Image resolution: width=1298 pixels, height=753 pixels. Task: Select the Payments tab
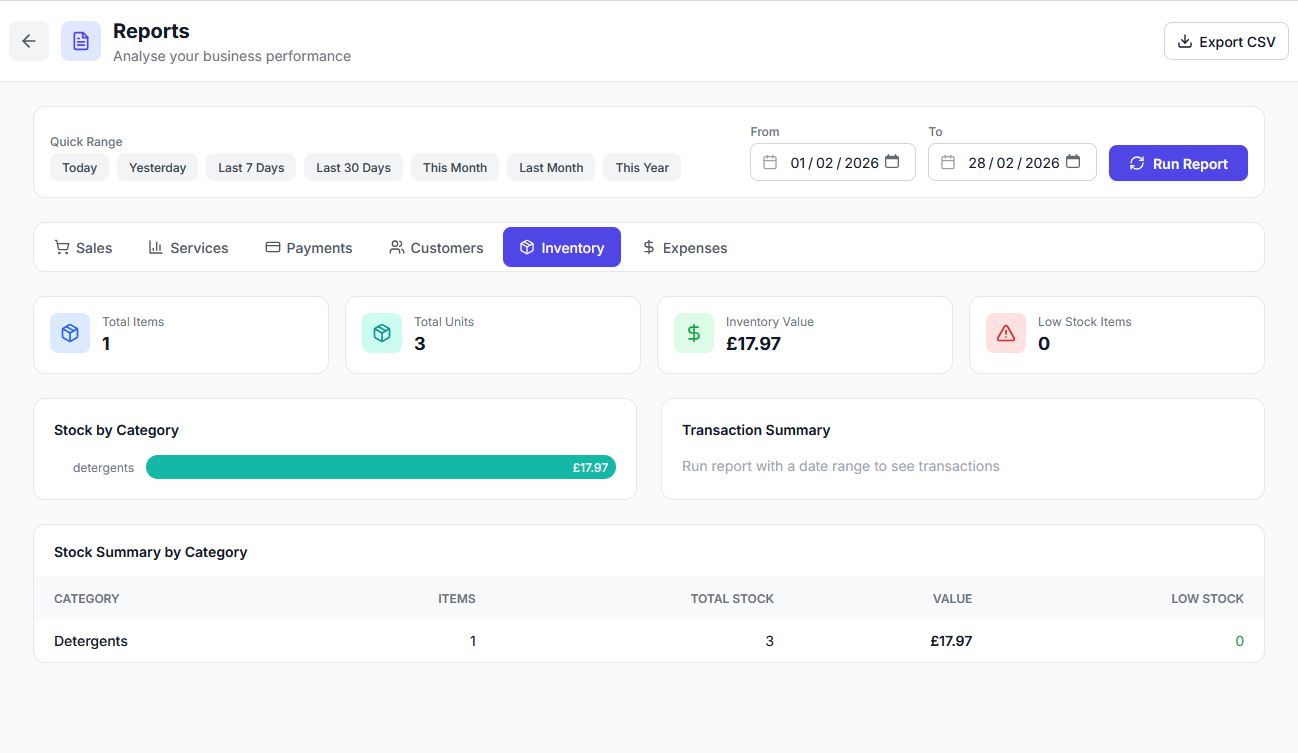308,247
